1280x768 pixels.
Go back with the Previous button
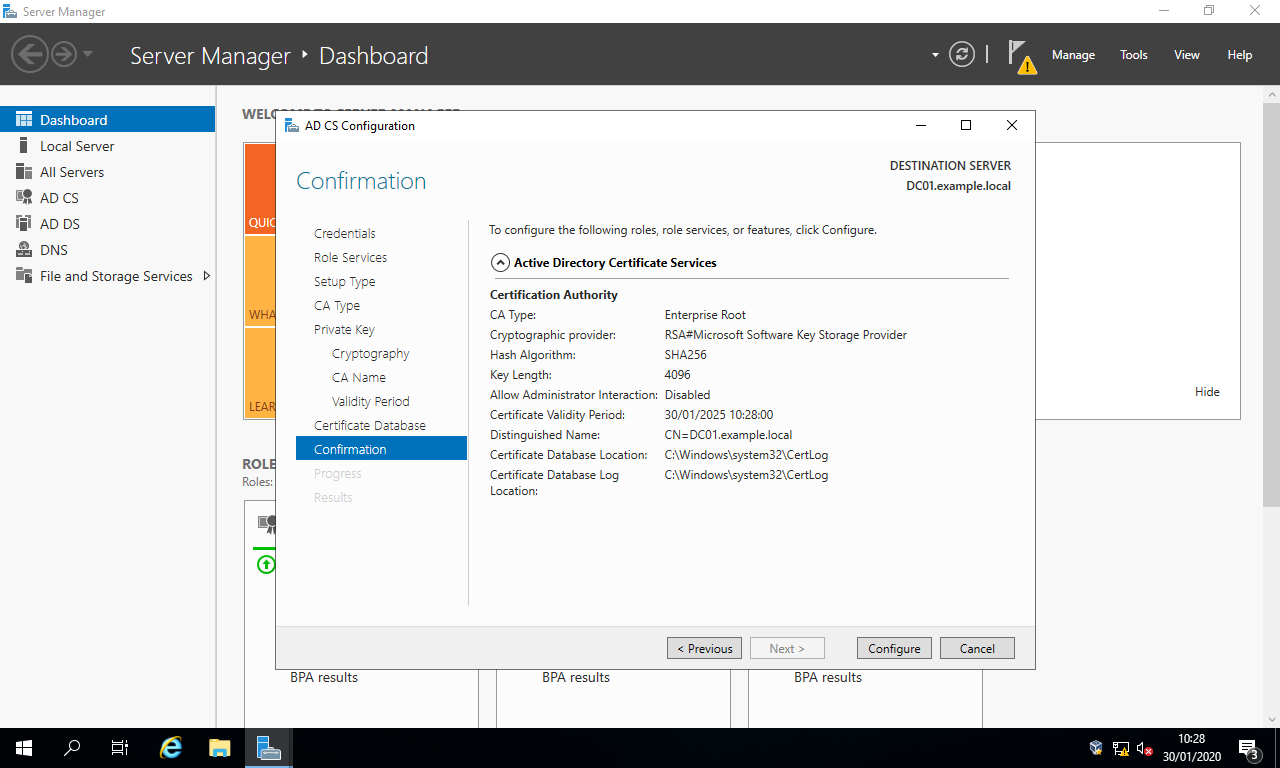[704, 648]
